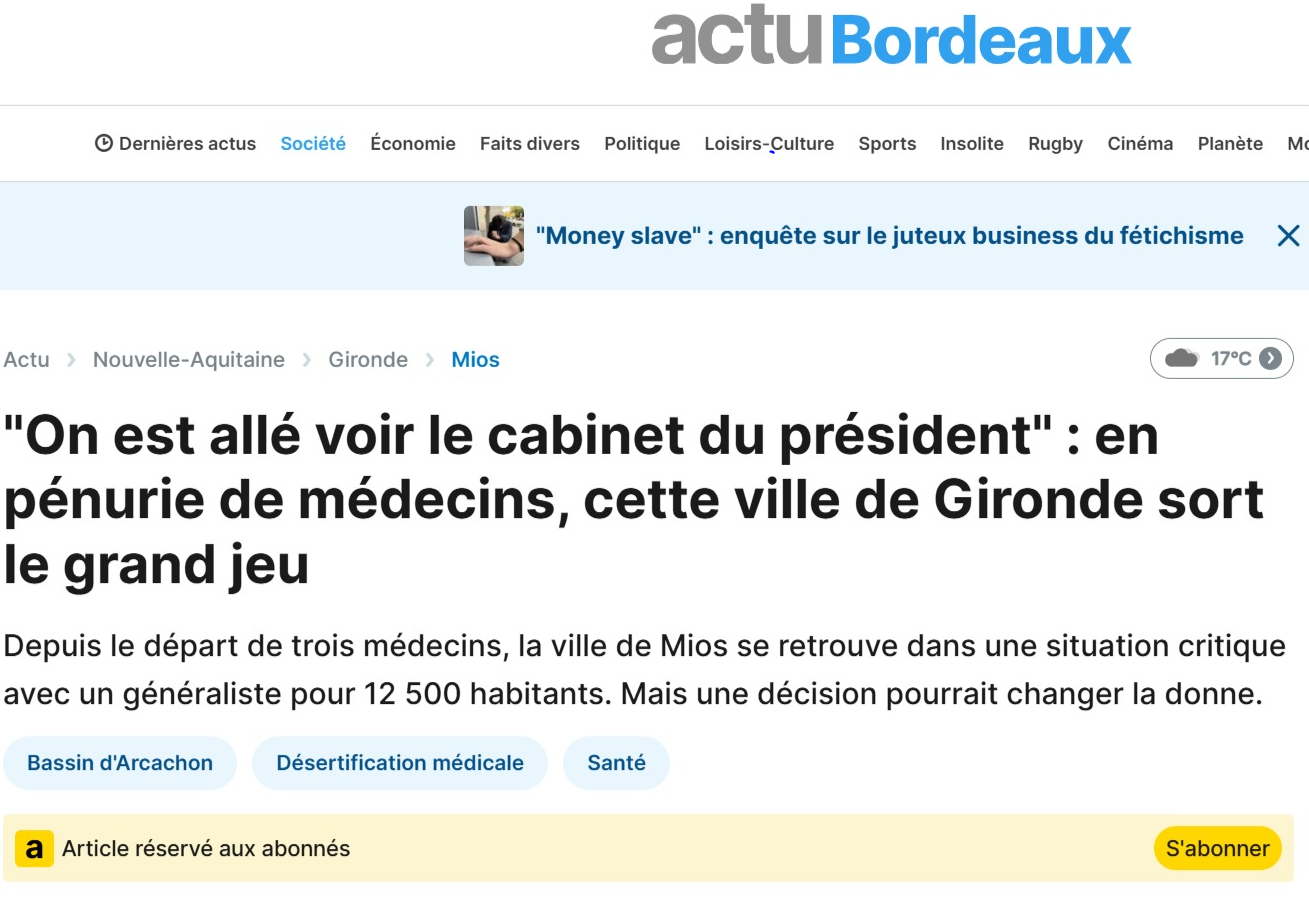Click the Santé topic tag
Viewport: 1309px width, 899px height.
616,763
